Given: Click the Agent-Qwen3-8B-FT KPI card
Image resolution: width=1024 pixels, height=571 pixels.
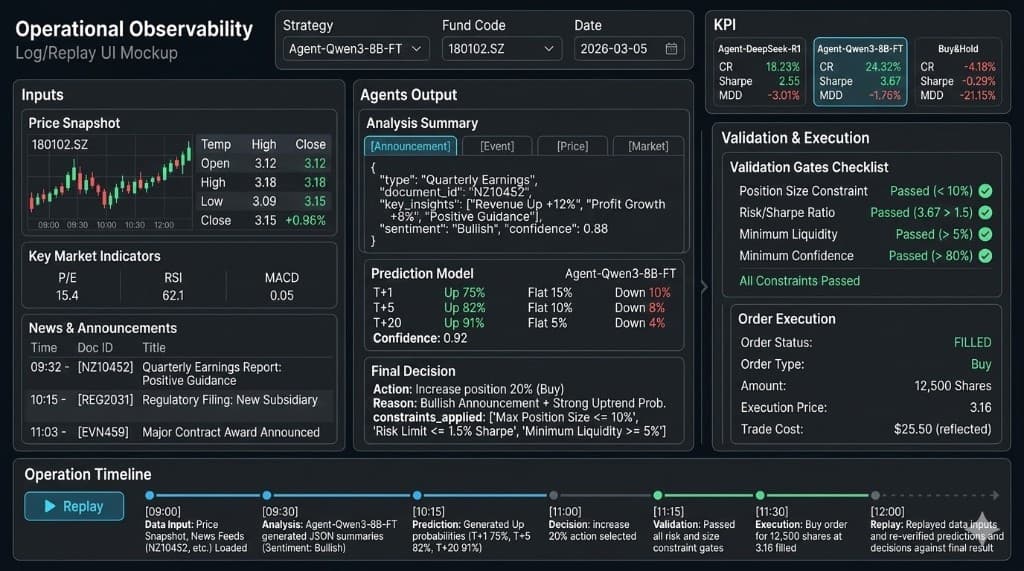Looking at the screenshot, I should click(x=860, y=72).
